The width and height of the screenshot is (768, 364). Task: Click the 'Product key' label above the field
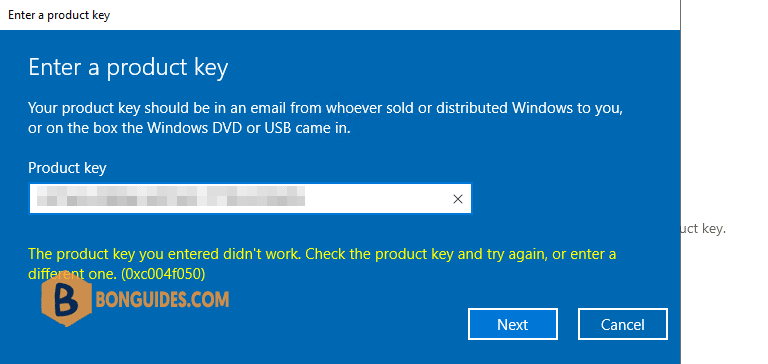(x=67, y=168)
